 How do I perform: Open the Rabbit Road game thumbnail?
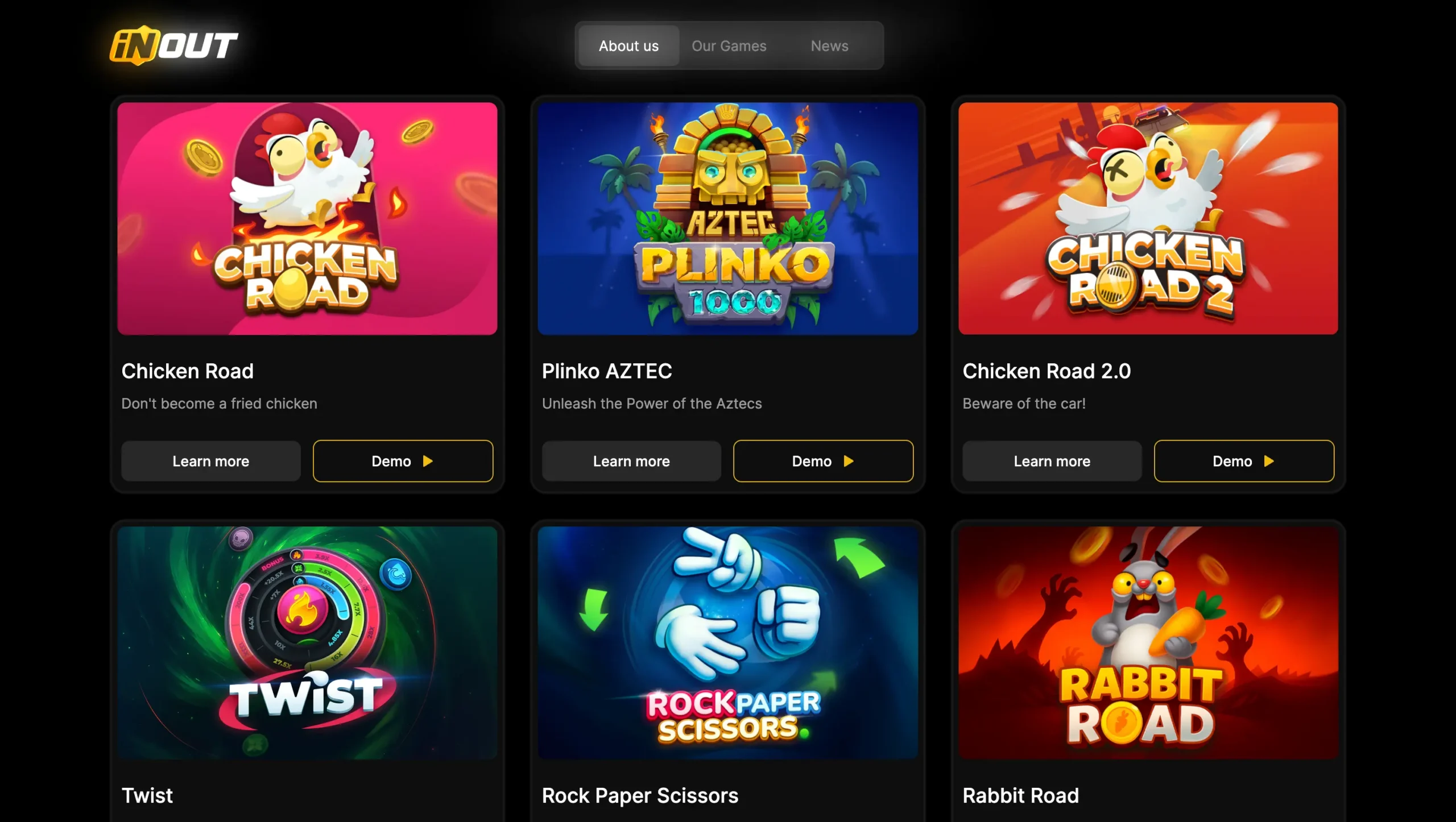pyautogui.click(x=1148, y=642)
